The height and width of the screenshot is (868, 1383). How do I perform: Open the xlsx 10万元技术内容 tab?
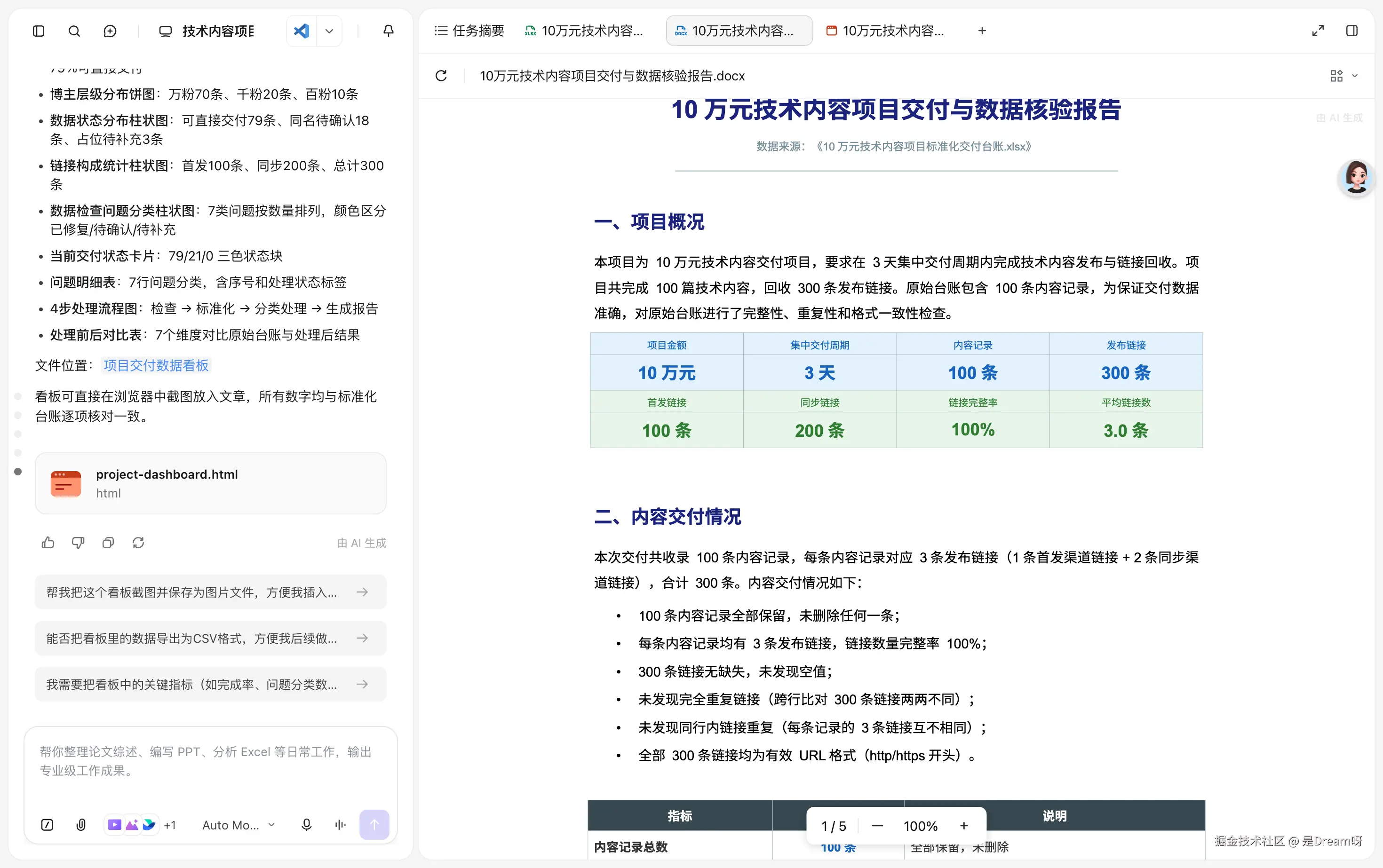coord(584,31)
